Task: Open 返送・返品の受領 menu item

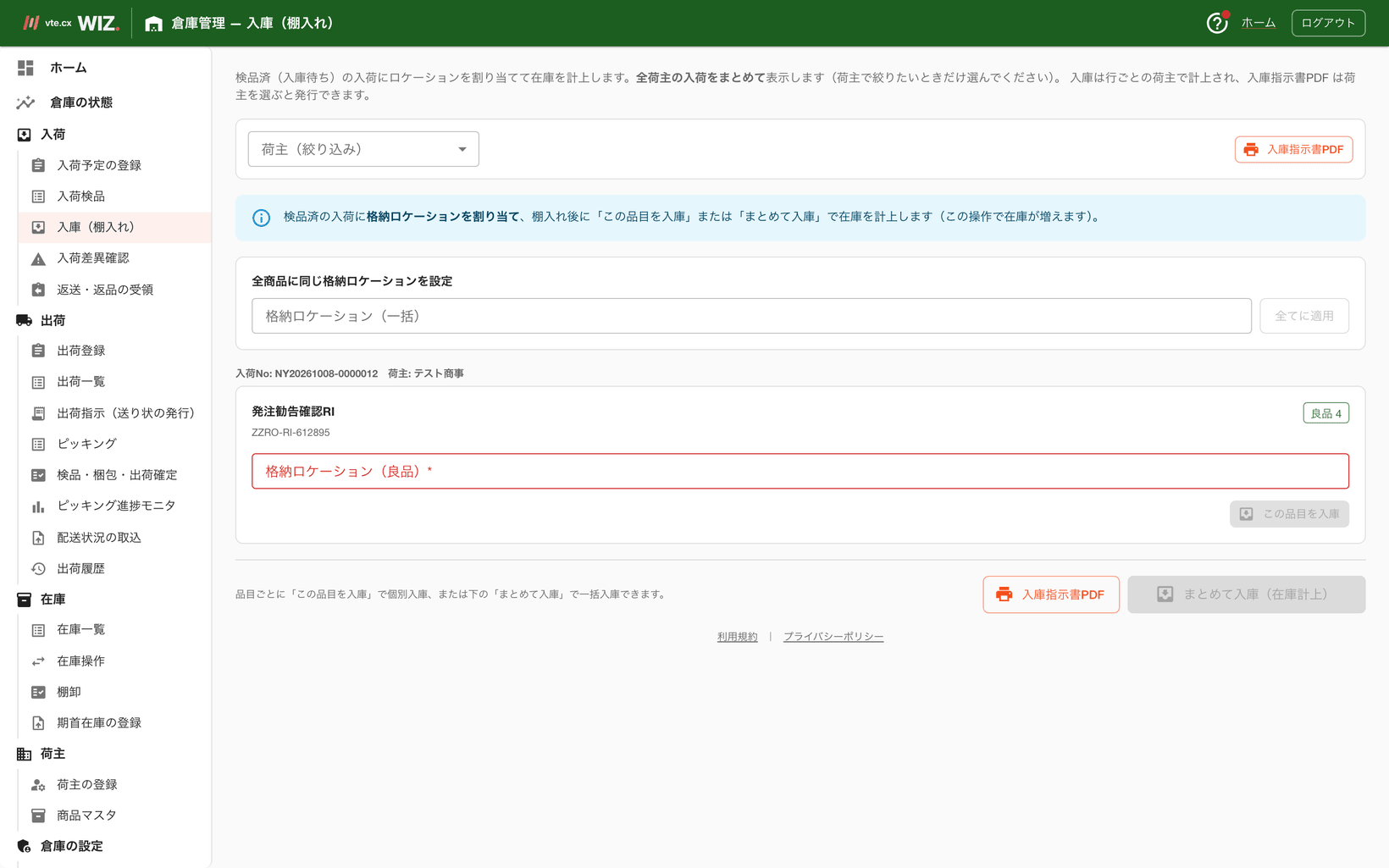Action: [115, 290]
